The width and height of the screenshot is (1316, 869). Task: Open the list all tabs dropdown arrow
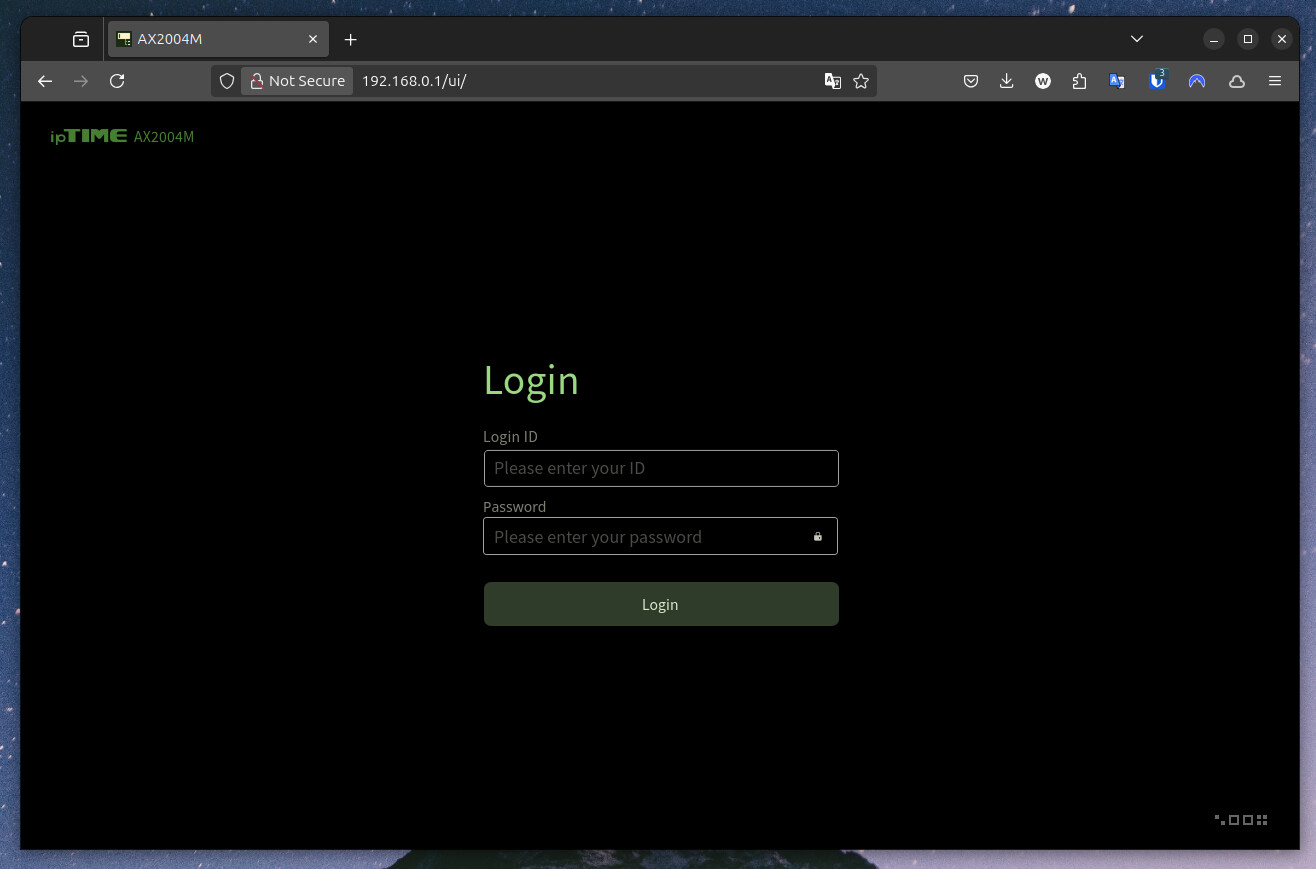[1137, 39]
